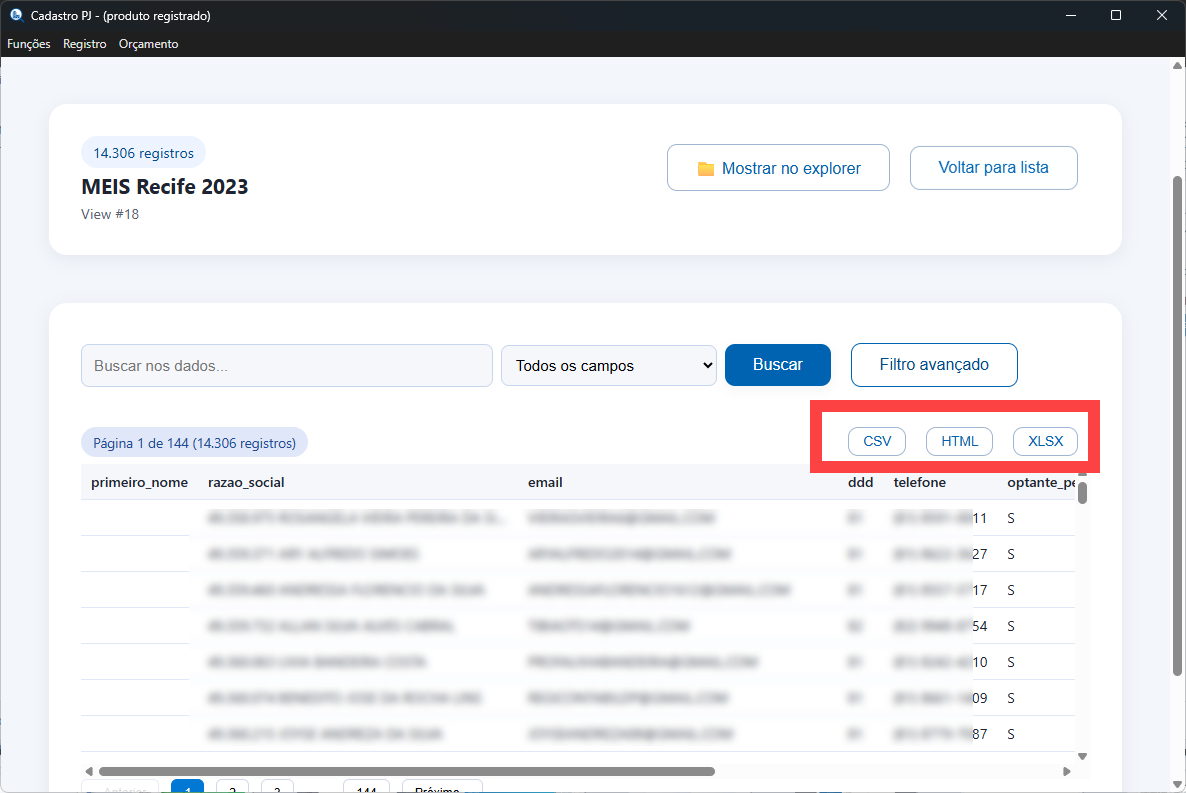Open the Registro menu

(x=84, y=44)
